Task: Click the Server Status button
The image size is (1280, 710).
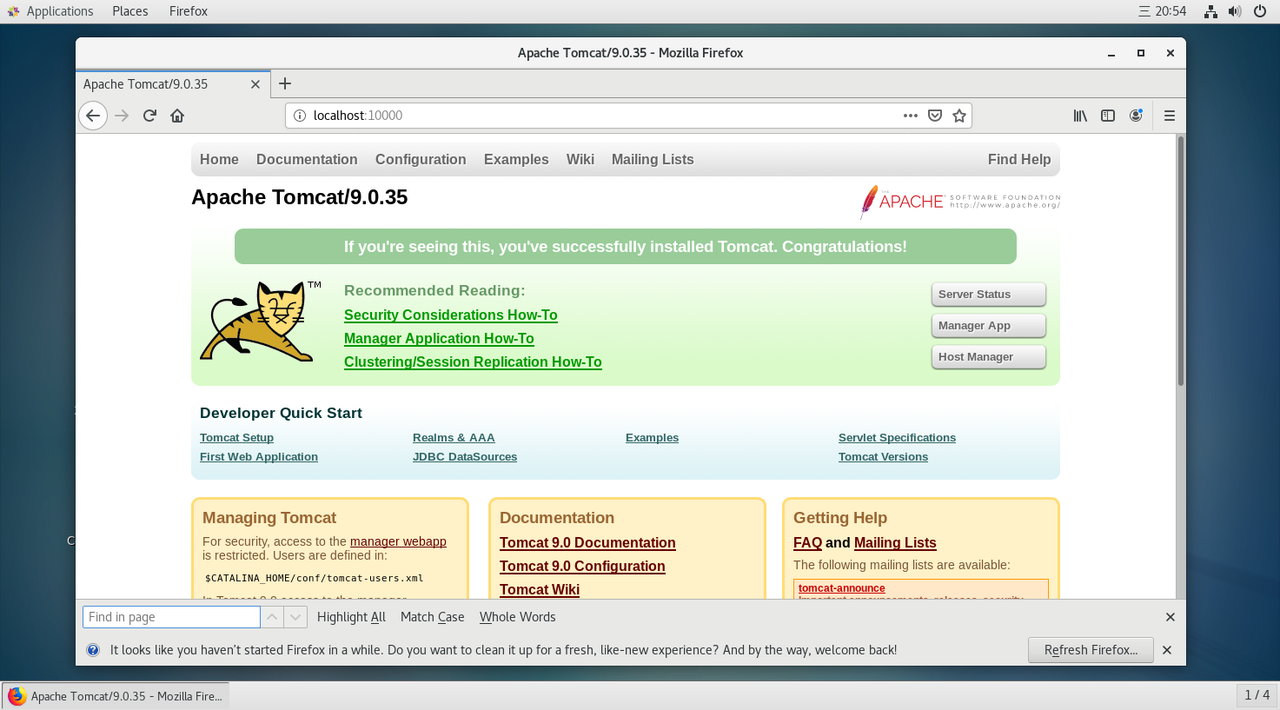Action: [988, 294]
